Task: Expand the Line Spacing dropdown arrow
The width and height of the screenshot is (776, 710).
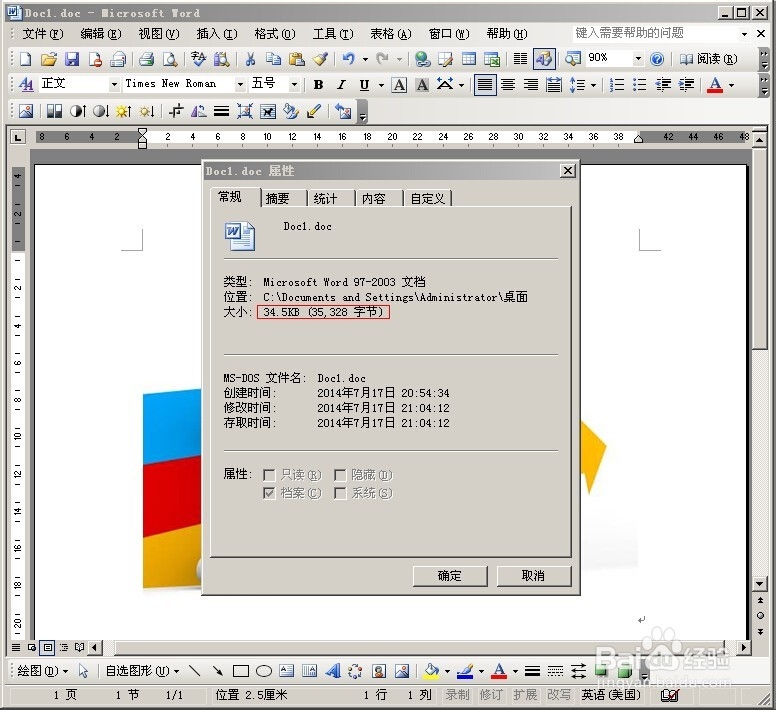Action: coord(593,85)
